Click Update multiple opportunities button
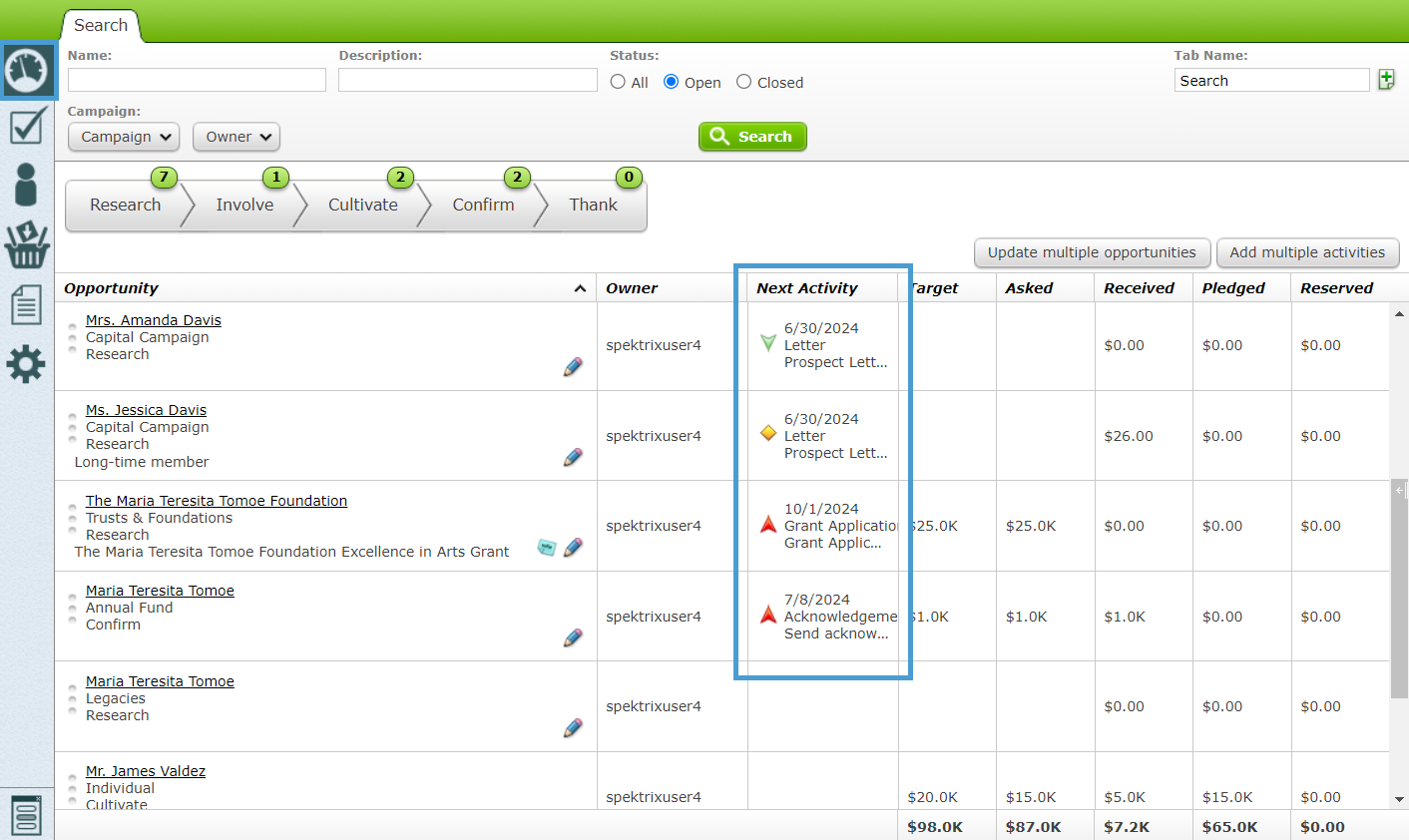 [x=1092, y=252]
